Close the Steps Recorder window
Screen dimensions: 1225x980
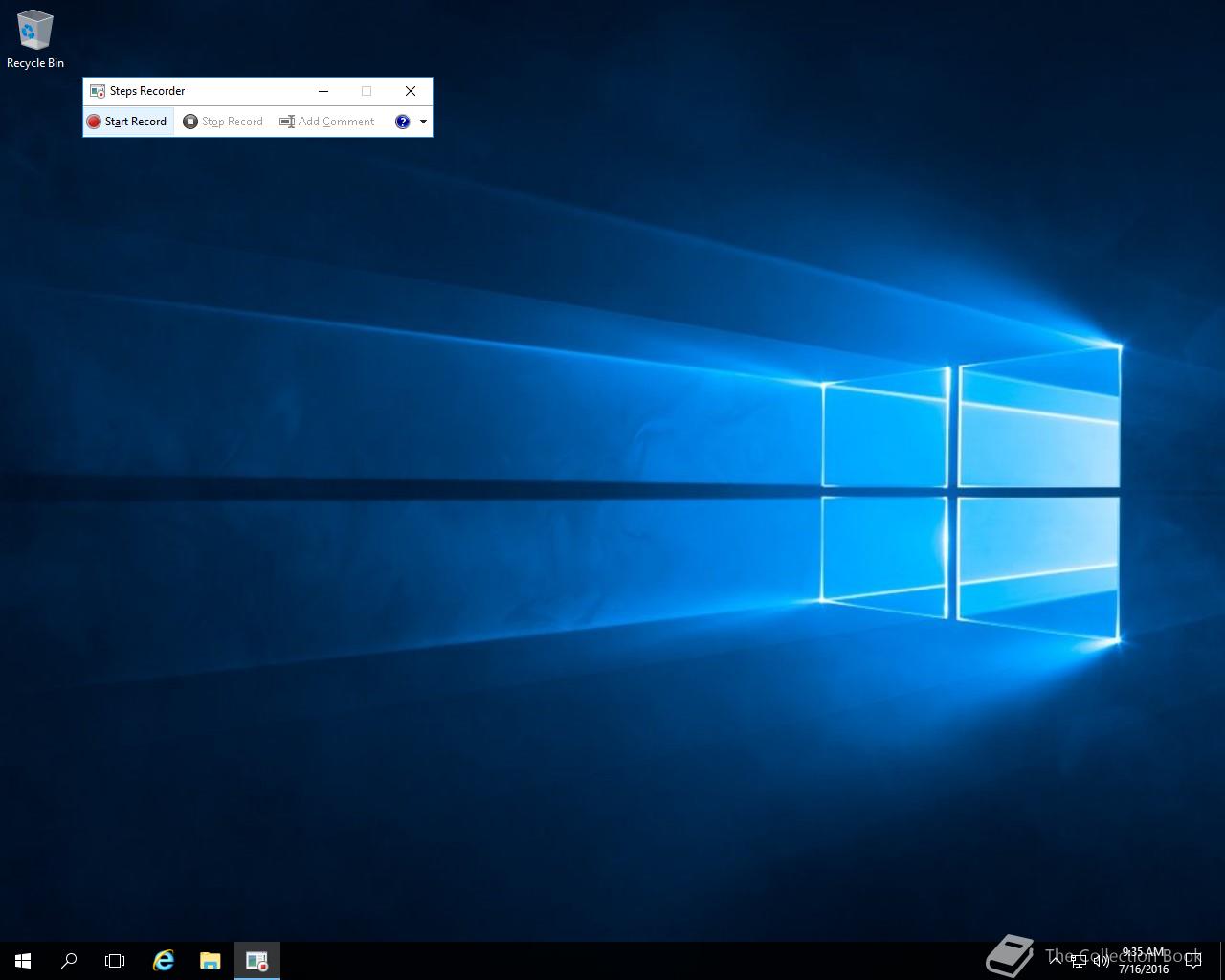click(x=411, y=91)
